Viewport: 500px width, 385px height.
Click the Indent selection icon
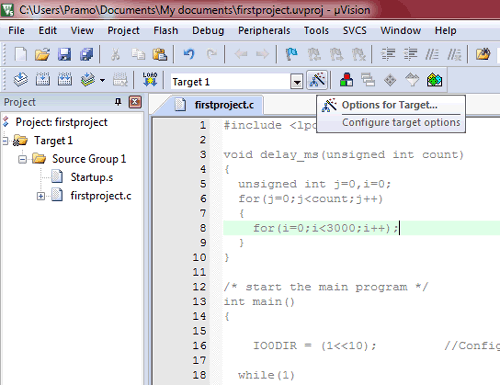(x=388, y=54)
